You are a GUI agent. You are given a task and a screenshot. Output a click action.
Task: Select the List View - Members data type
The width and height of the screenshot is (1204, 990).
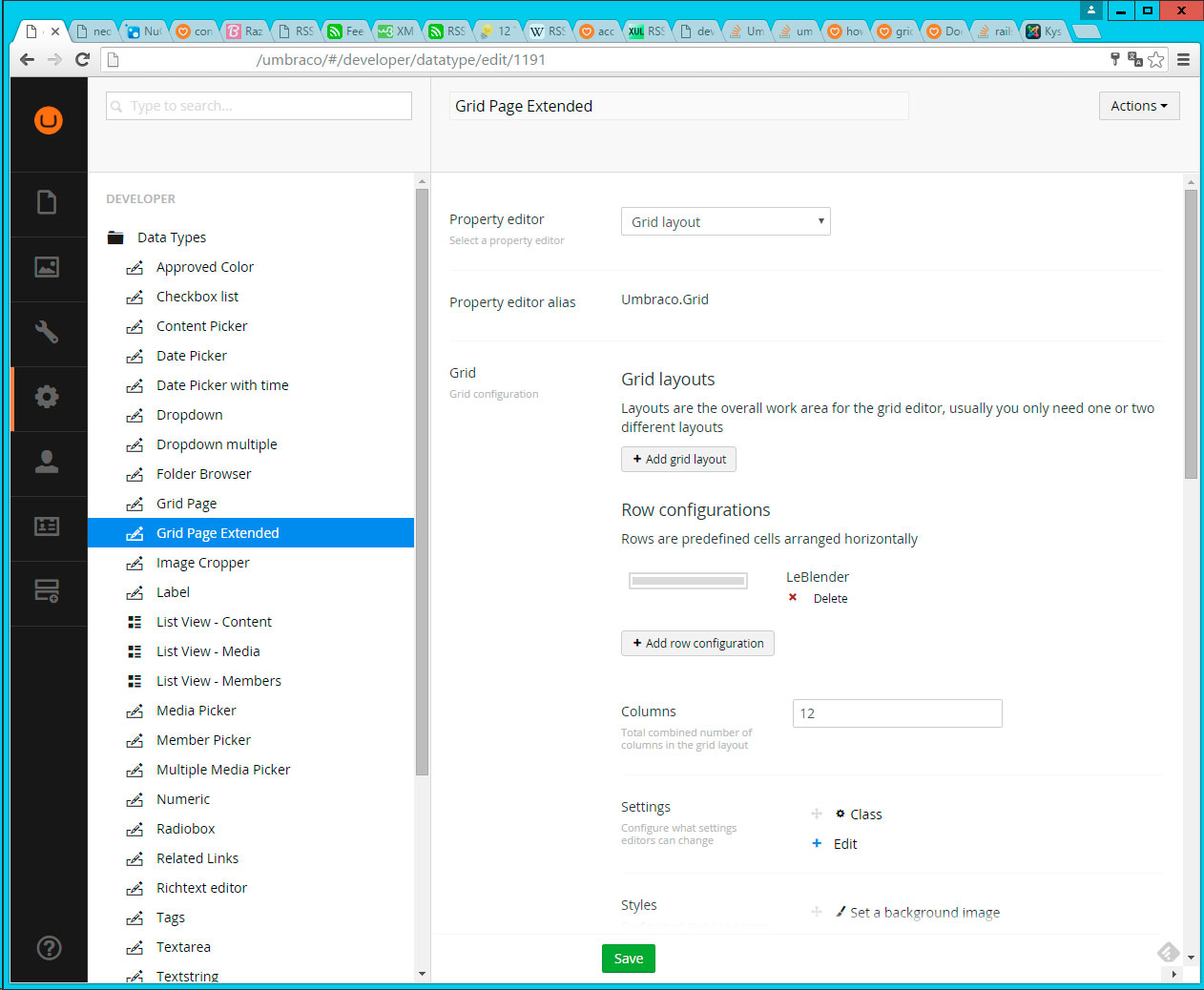[x=218, y=681]
